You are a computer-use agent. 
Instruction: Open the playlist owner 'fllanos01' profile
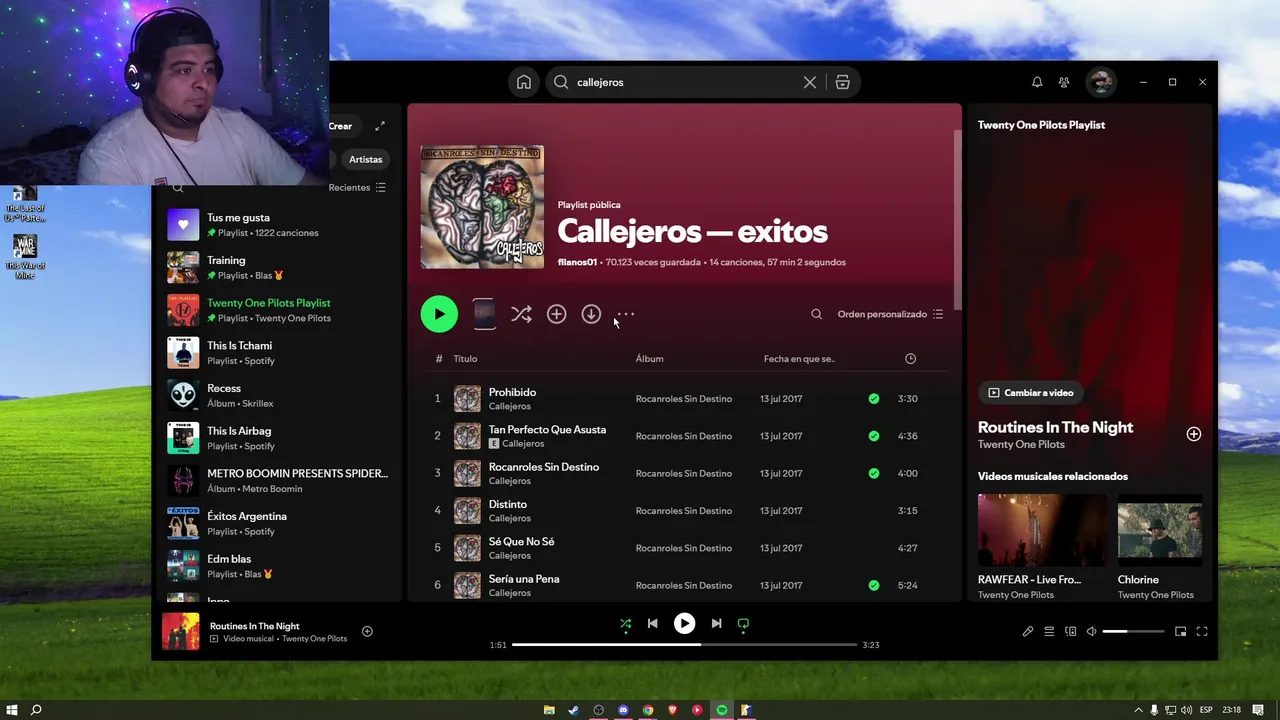577,262
